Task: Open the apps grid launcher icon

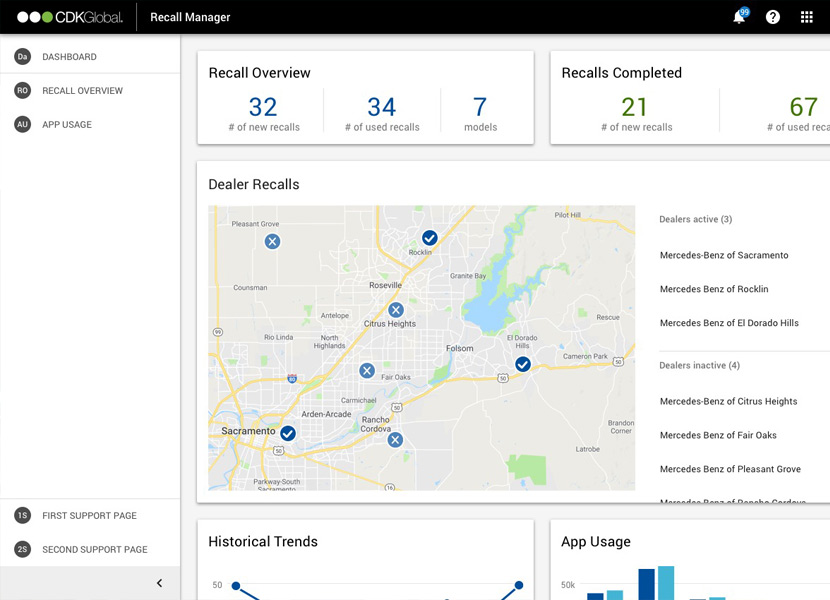Action: 806,17
